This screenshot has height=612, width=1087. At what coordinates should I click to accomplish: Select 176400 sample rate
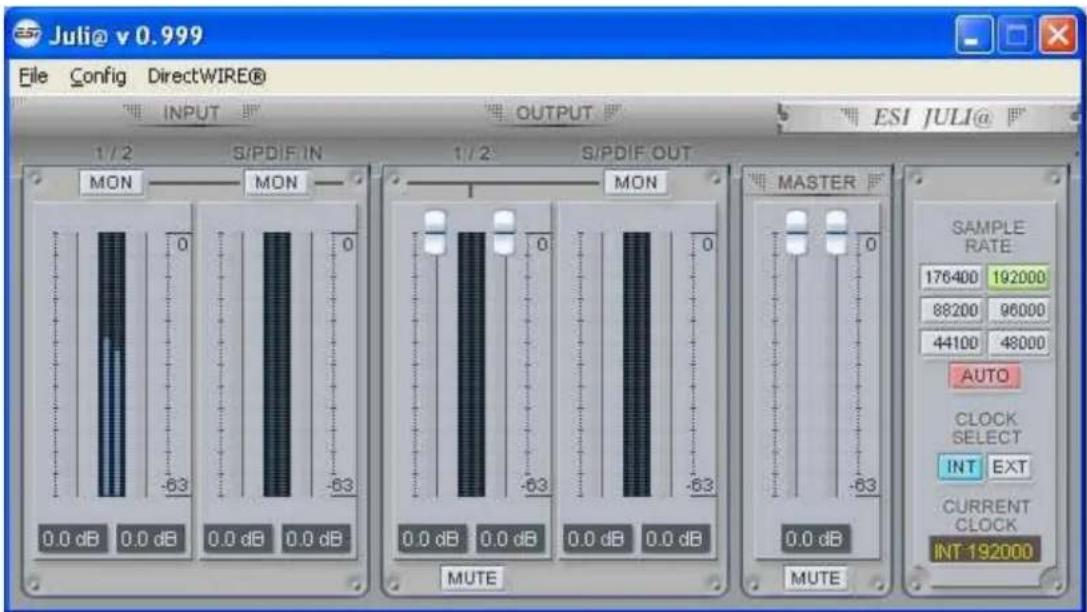pos(951,277)
